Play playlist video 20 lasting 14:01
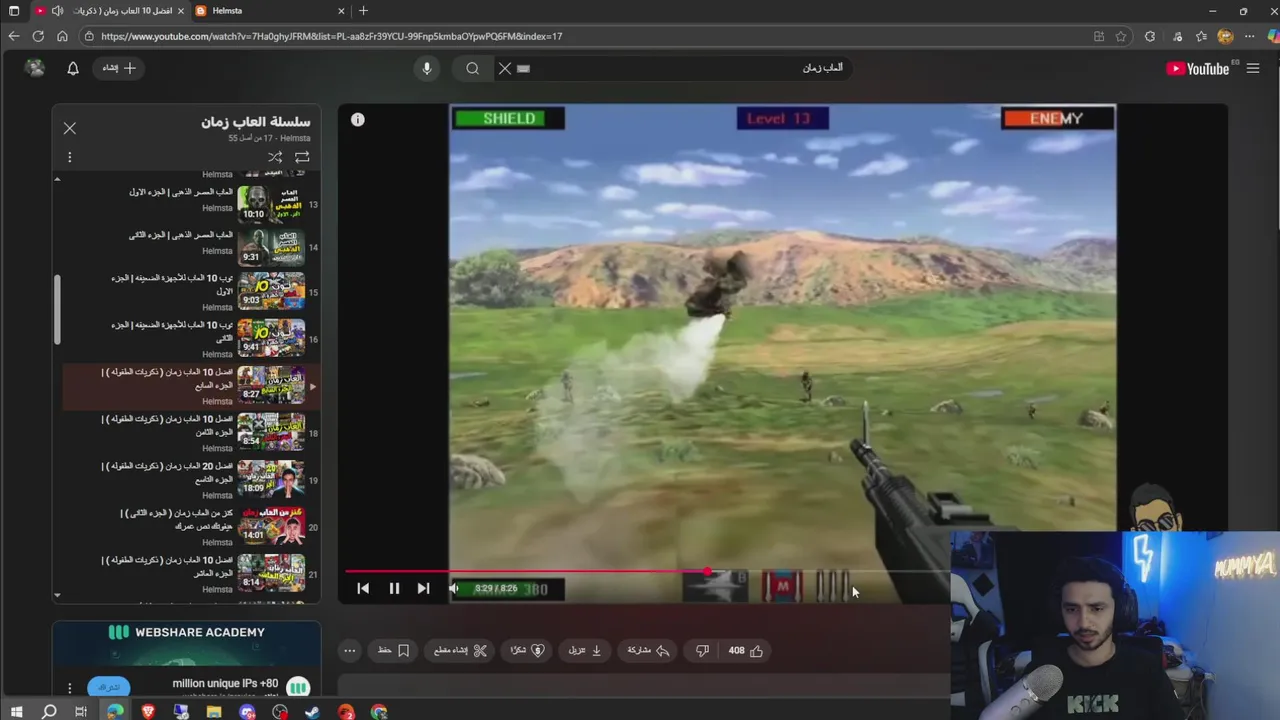The width and height of the screenshot is (1280, 720). point(190,527)
